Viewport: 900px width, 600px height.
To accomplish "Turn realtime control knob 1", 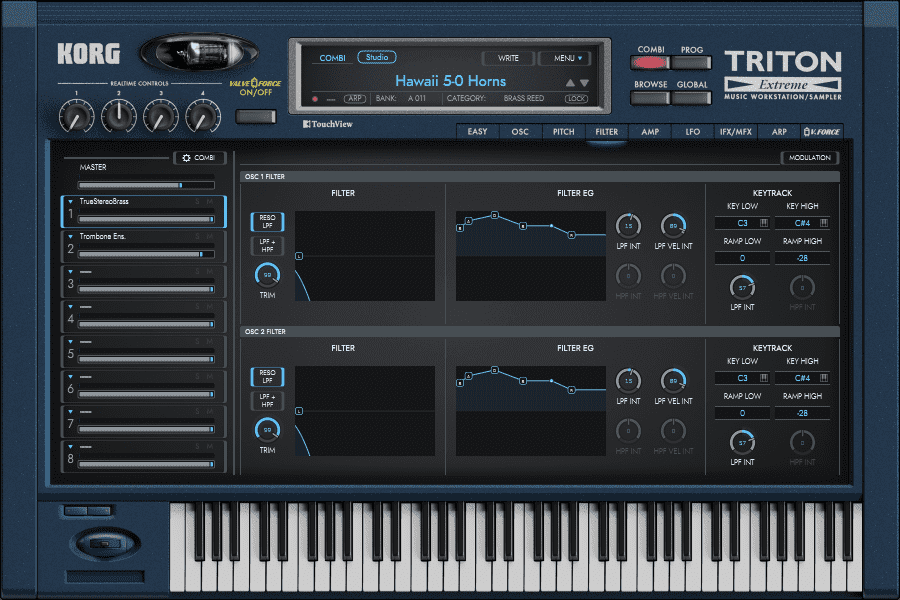I will tap(76, 116).
